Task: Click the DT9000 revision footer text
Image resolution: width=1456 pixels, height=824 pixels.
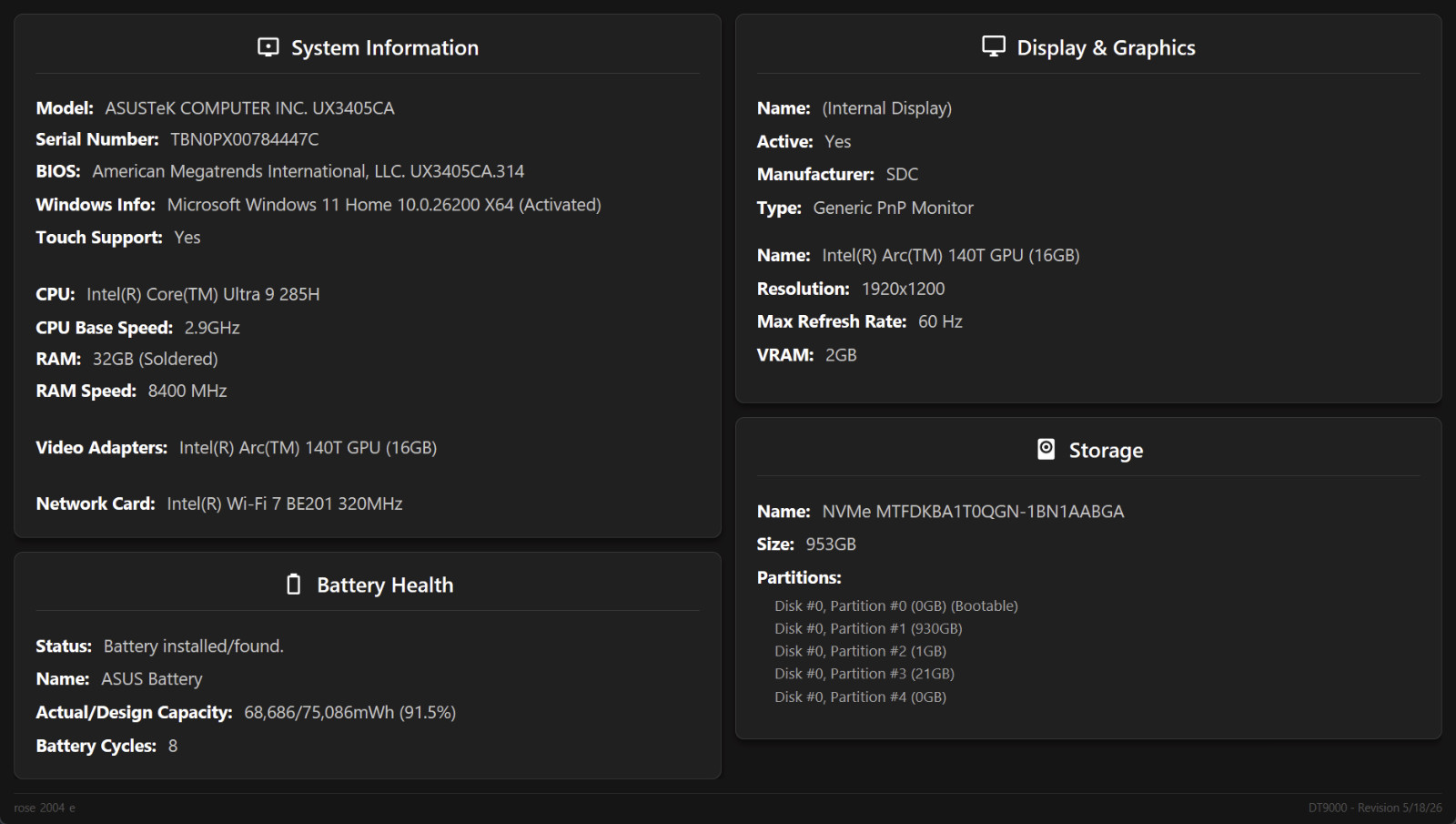Action: coord(1375,808)
